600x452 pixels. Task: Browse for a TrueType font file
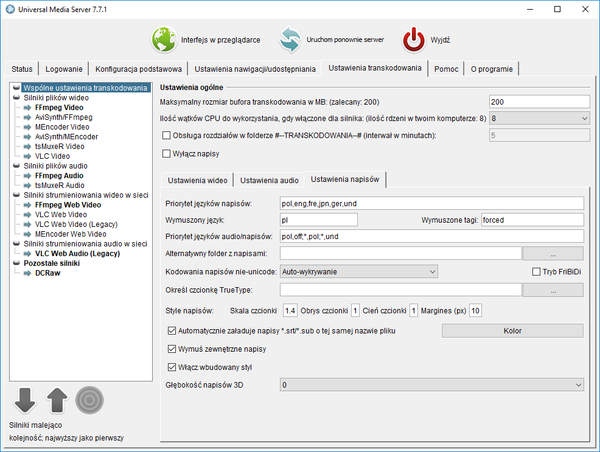tap(553, 290)
